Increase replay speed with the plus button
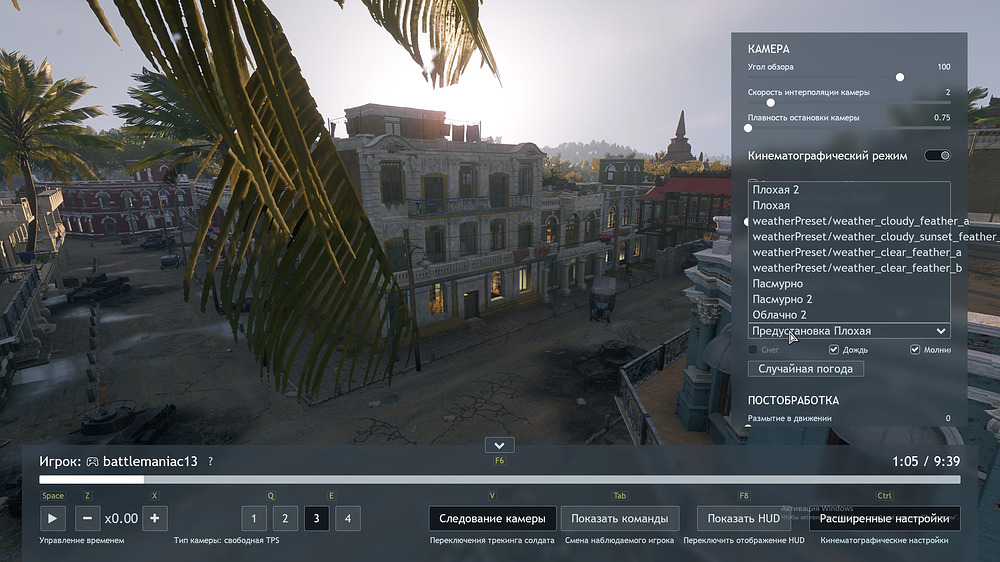 point(155,519)
